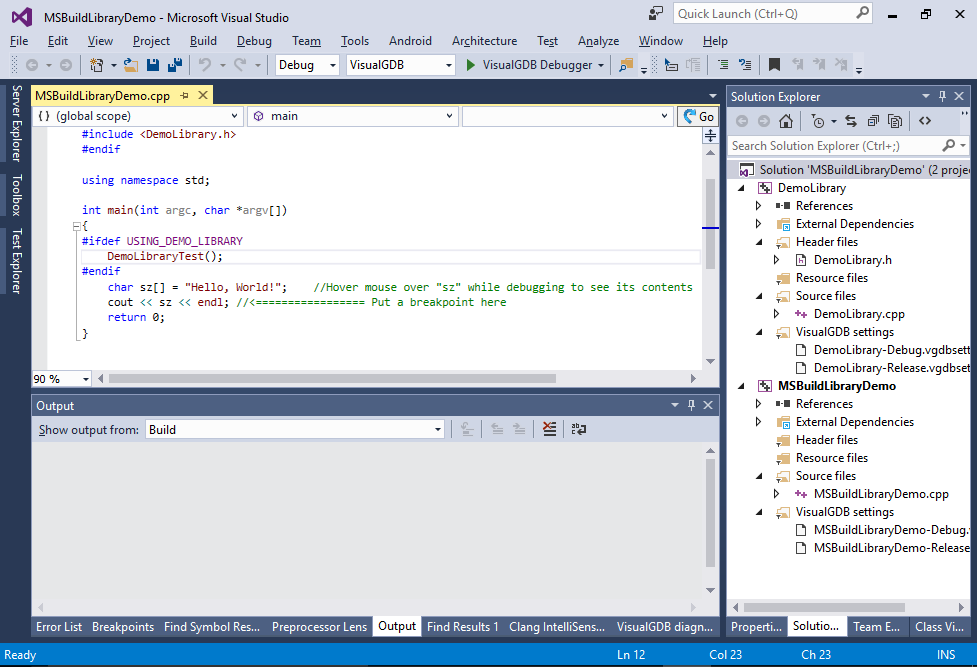The width and height of the screenshot is (977, 667).
Task: Click the New Project toolbar icon
Action: (97, 65)
